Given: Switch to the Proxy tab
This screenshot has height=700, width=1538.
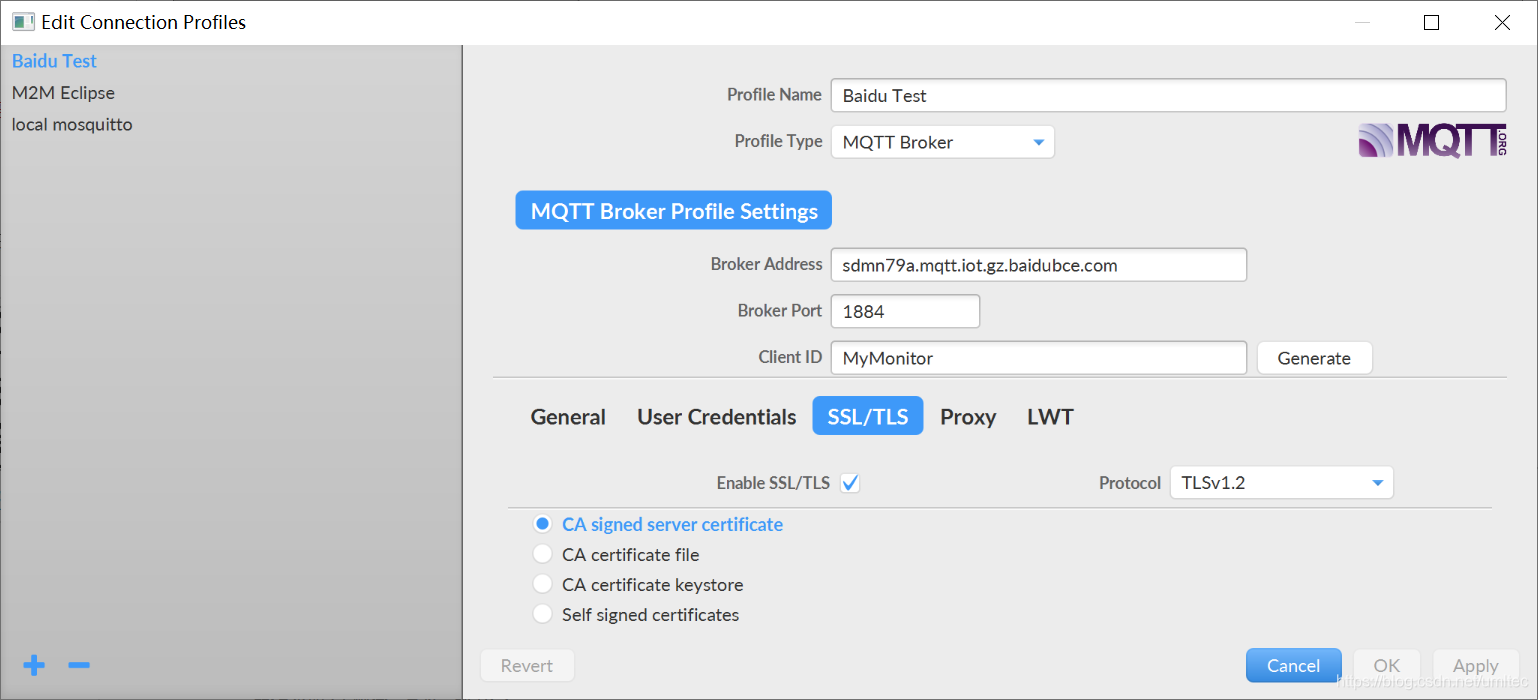Looking at the screenshot, I should (968, 417).
